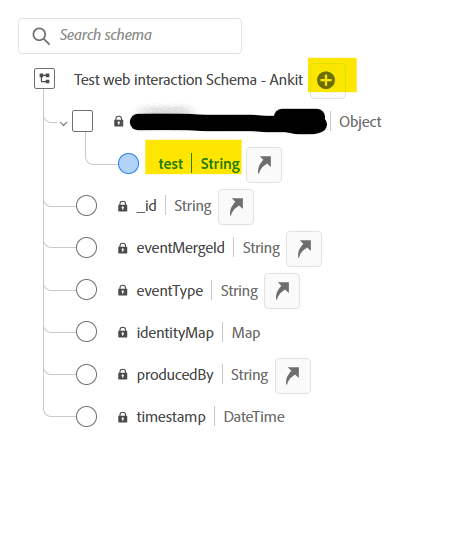Check the box for the redacted Object field

(82, 121)
